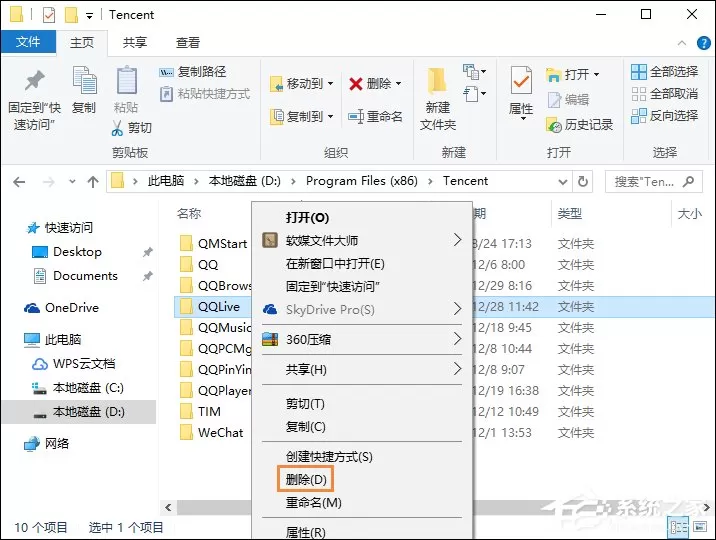The image size is (716, 540).
Task: Click the horizontal scrollbar left arrow
Action: [168, 507]
